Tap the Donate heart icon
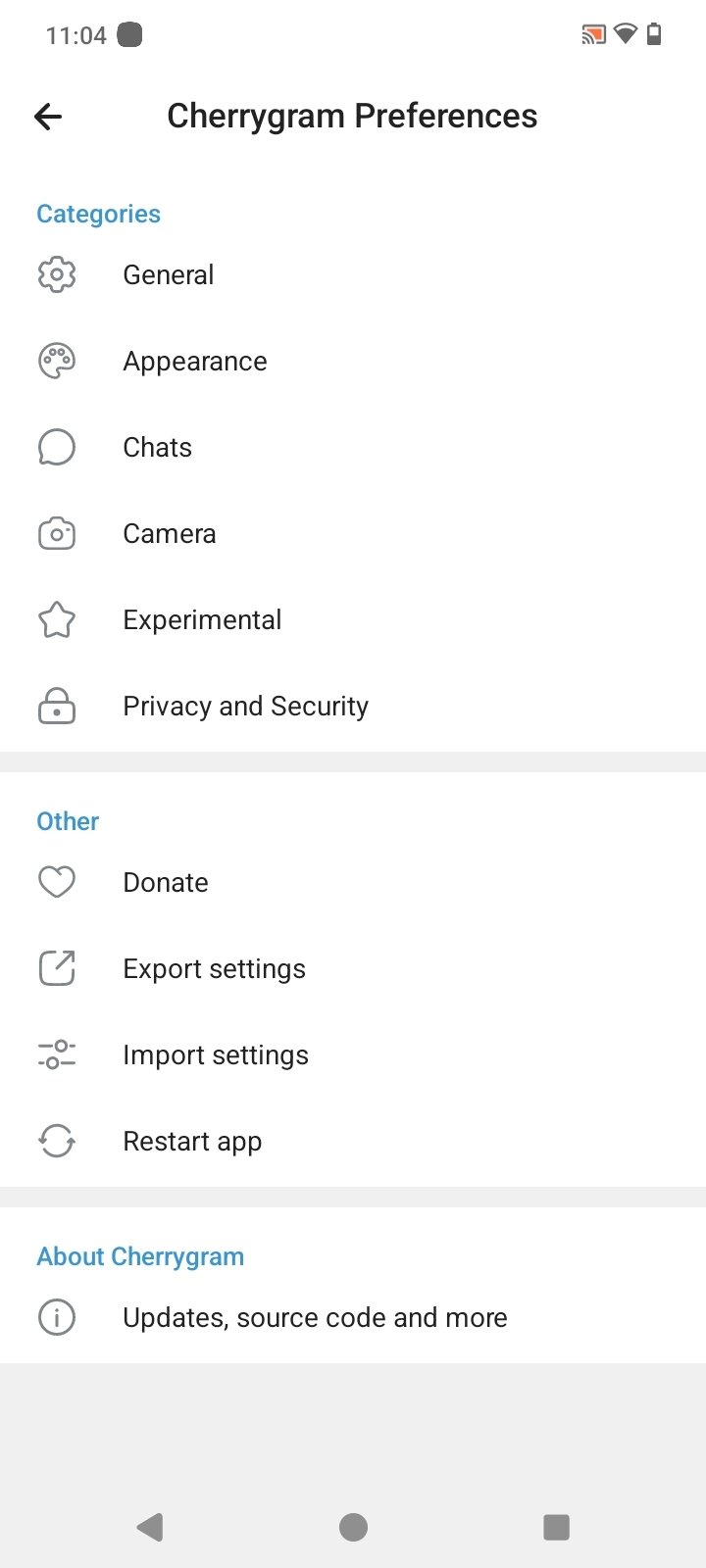 (57, 882)
